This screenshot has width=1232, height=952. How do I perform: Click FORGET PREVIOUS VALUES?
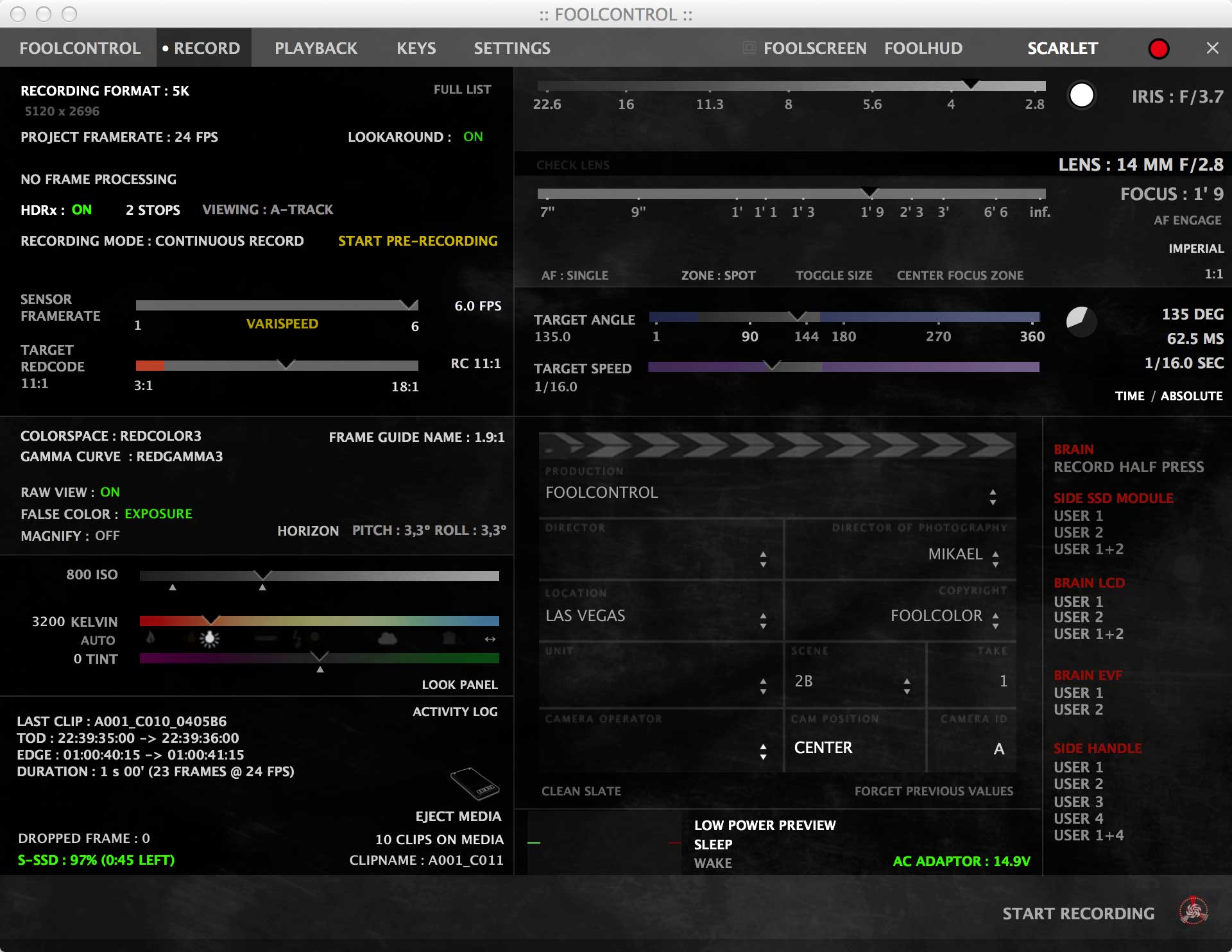(x=934, y=791)
